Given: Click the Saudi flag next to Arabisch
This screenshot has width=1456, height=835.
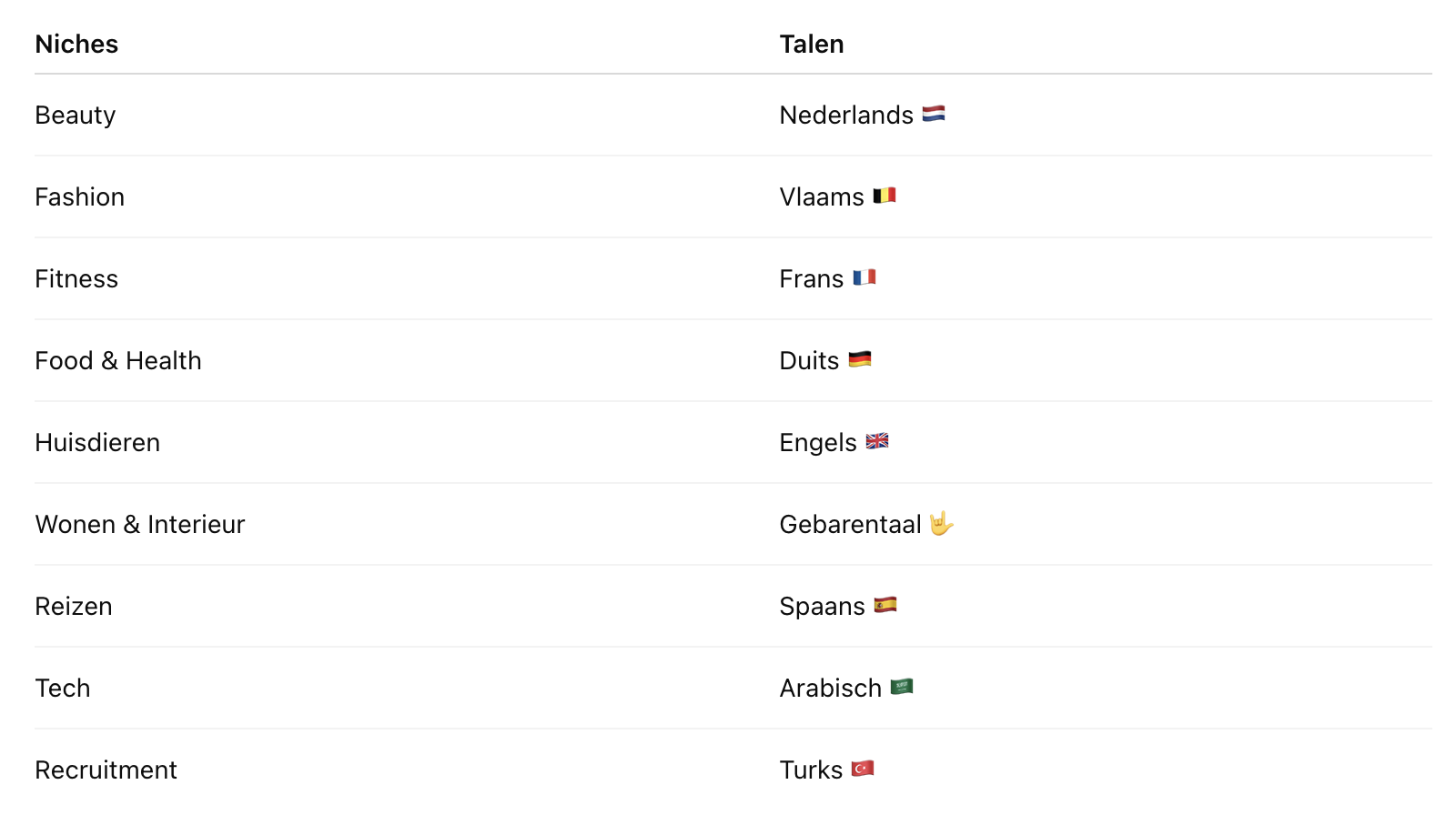Looking at the screenshot, I should click(x=902, y=687).
